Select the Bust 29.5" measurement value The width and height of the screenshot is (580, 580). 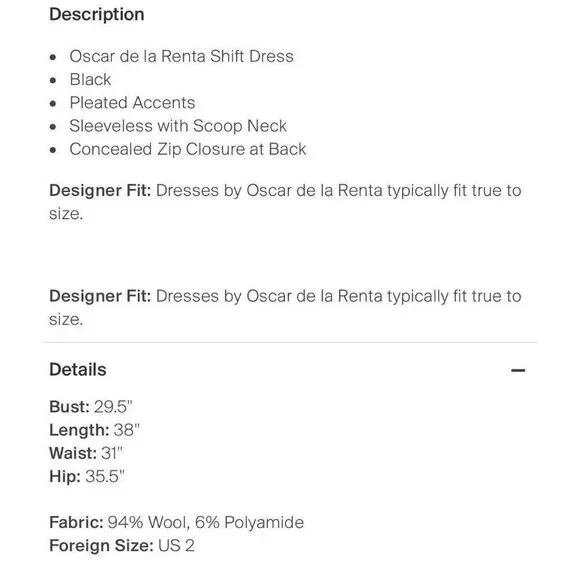[x=113, y=407]
